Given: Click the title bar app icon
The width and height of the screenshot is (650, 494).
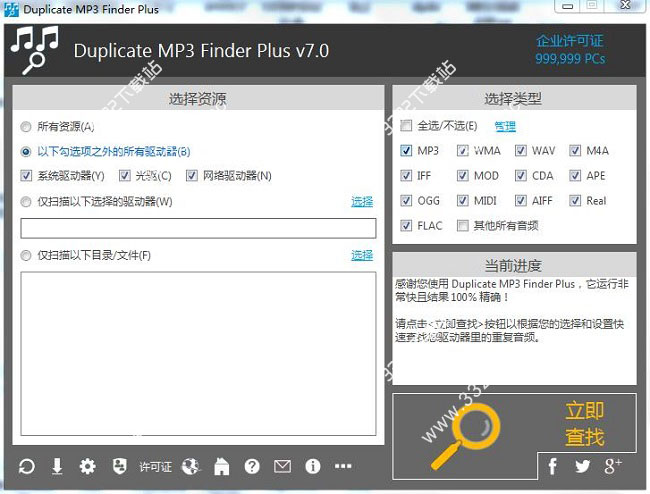Looking at the screenshot, I should (x=11, y=9).
